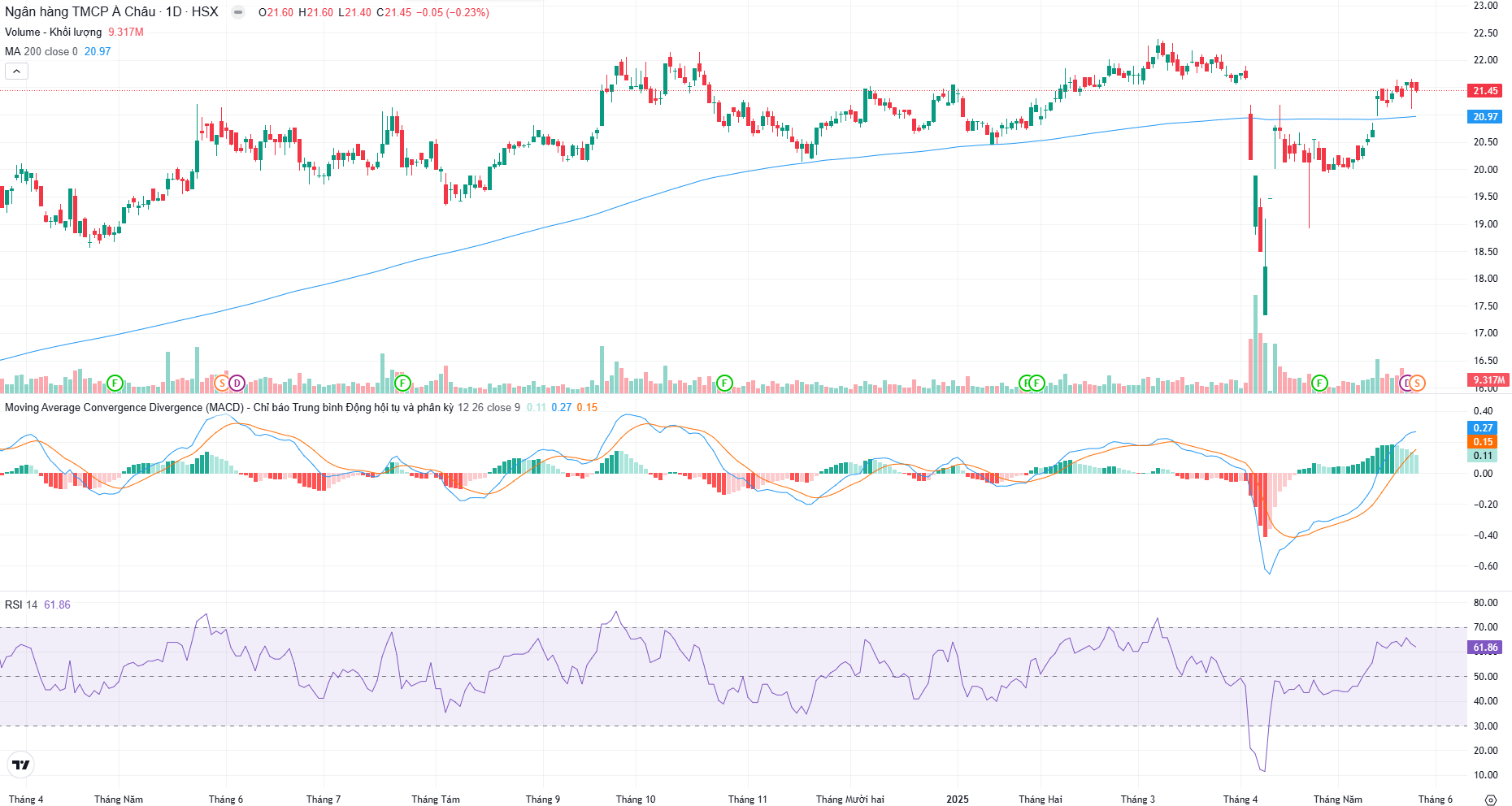The image size is (1512, 806).
Task: Click the Tháng 3 time axis label
Action: pyautogui.click(x=1138, y=799)
